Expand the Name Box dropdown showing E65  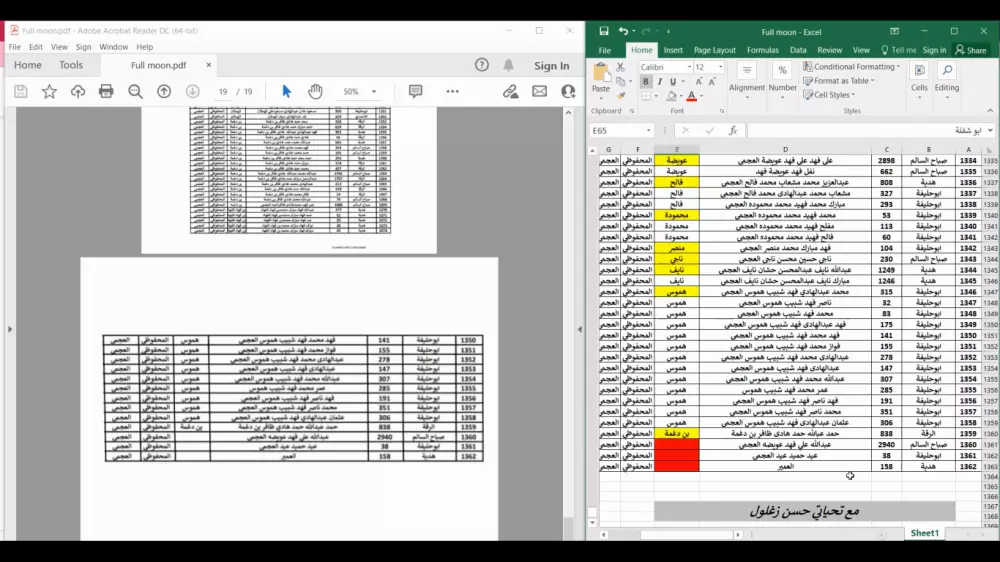click(x=649, y=130)
